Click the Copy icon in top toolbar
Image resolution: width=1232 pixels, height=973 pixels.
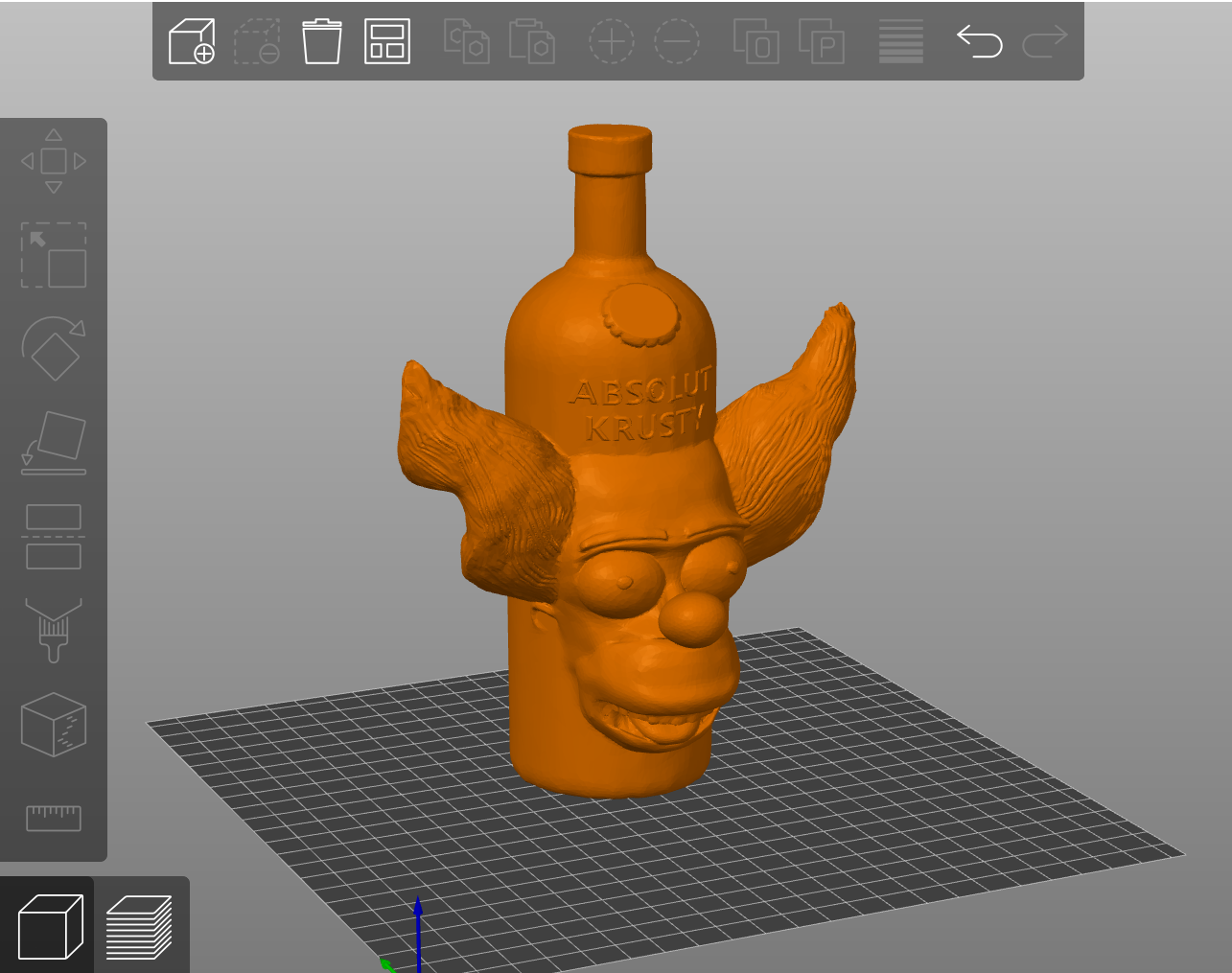click(467, 41)
